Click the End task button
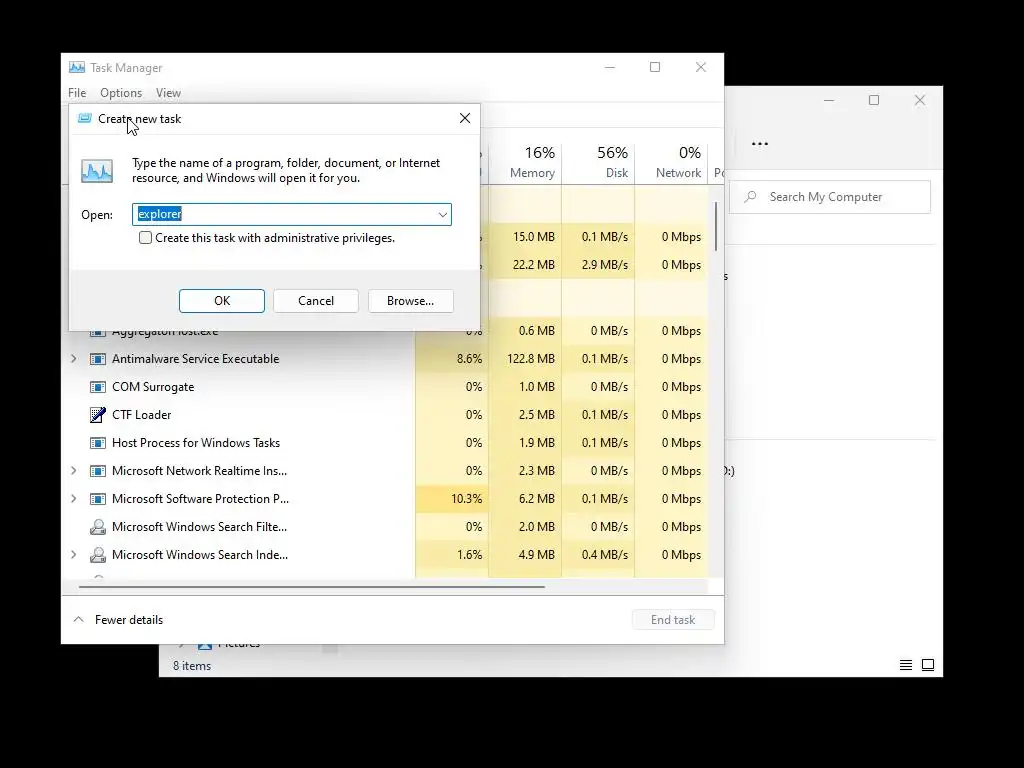Image resolution: width=1024 pixels, height=768 pixels. [x=673, y=620]
